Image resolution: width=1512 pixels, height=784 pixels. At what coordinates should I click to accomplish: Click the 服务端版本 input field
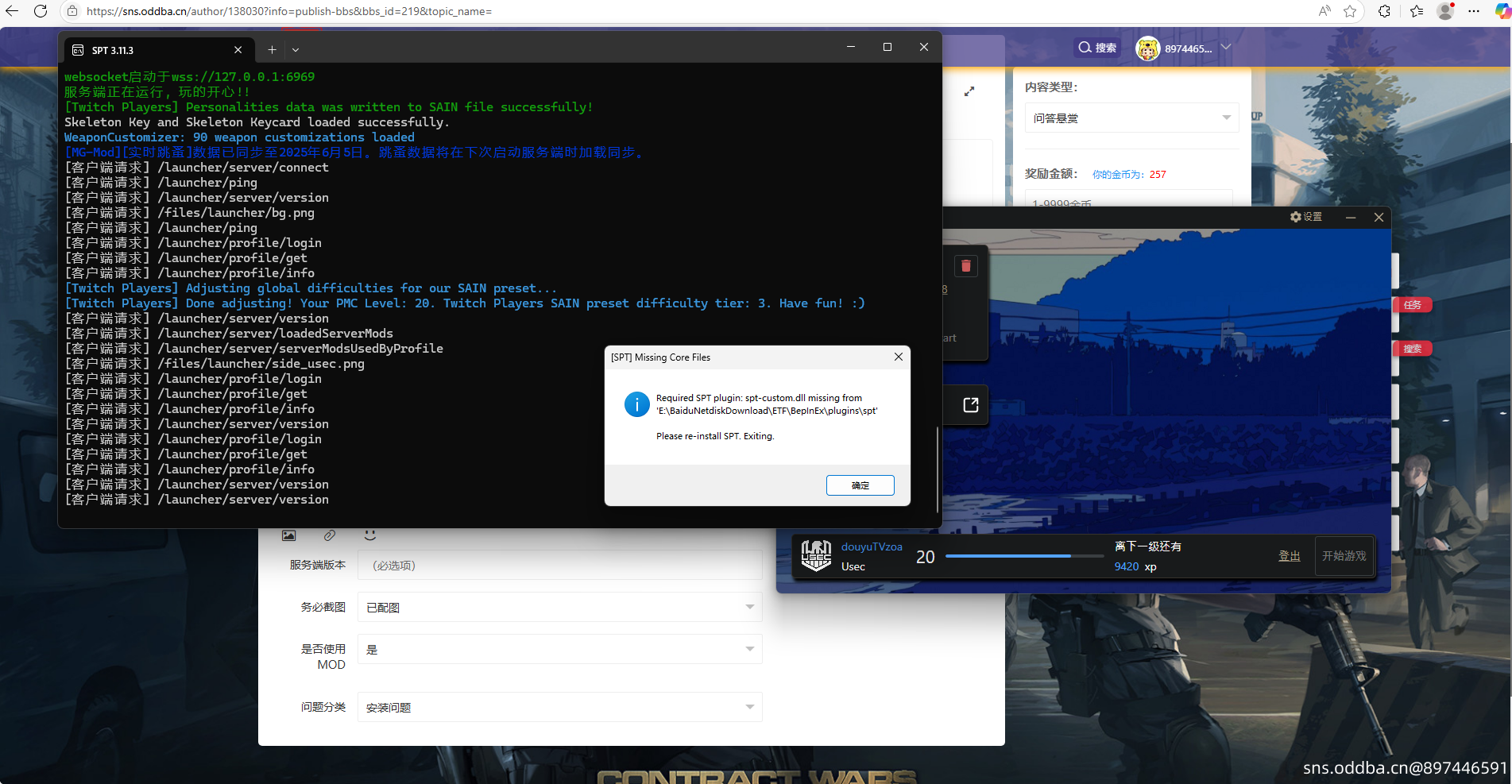click(559, 565)
